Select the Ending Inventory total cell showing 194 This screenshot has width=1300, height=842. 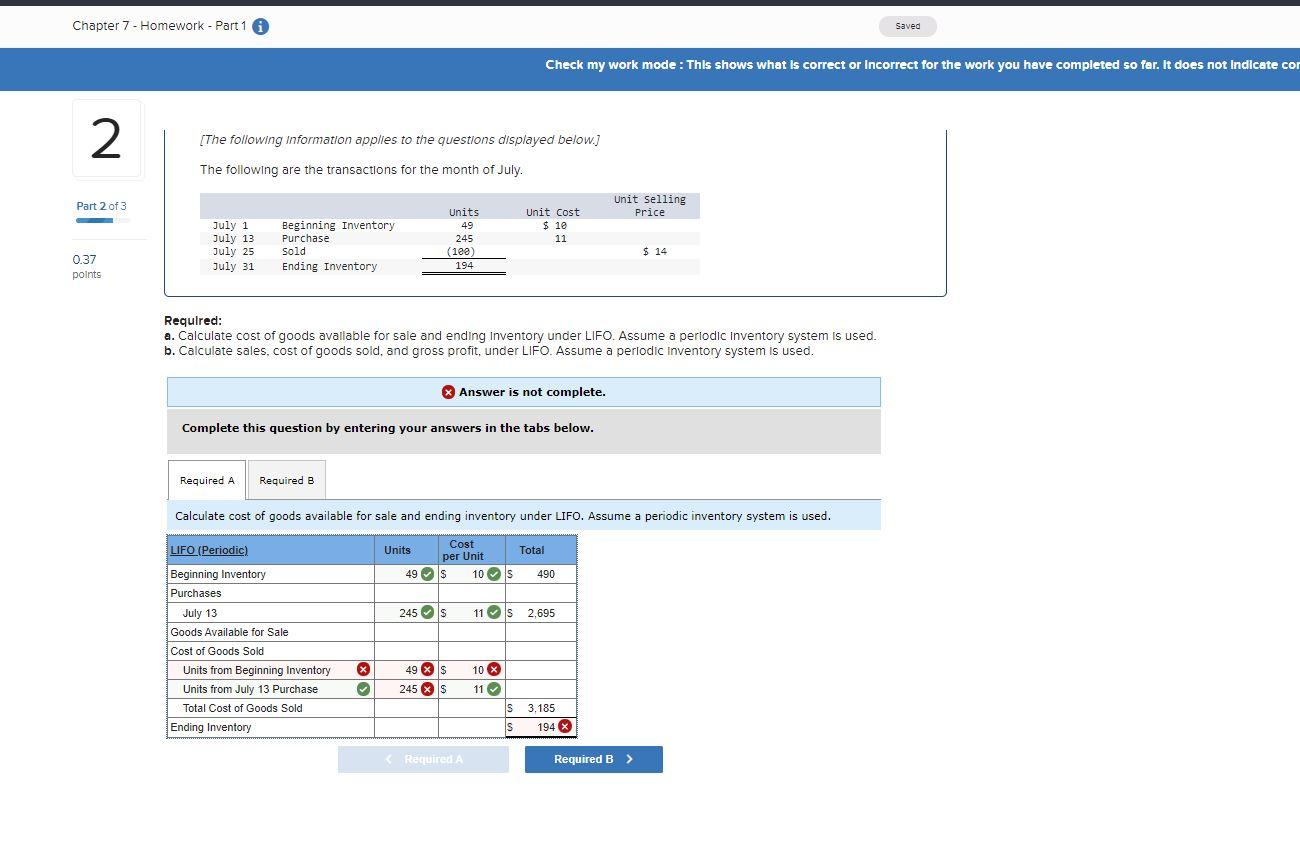541,727
